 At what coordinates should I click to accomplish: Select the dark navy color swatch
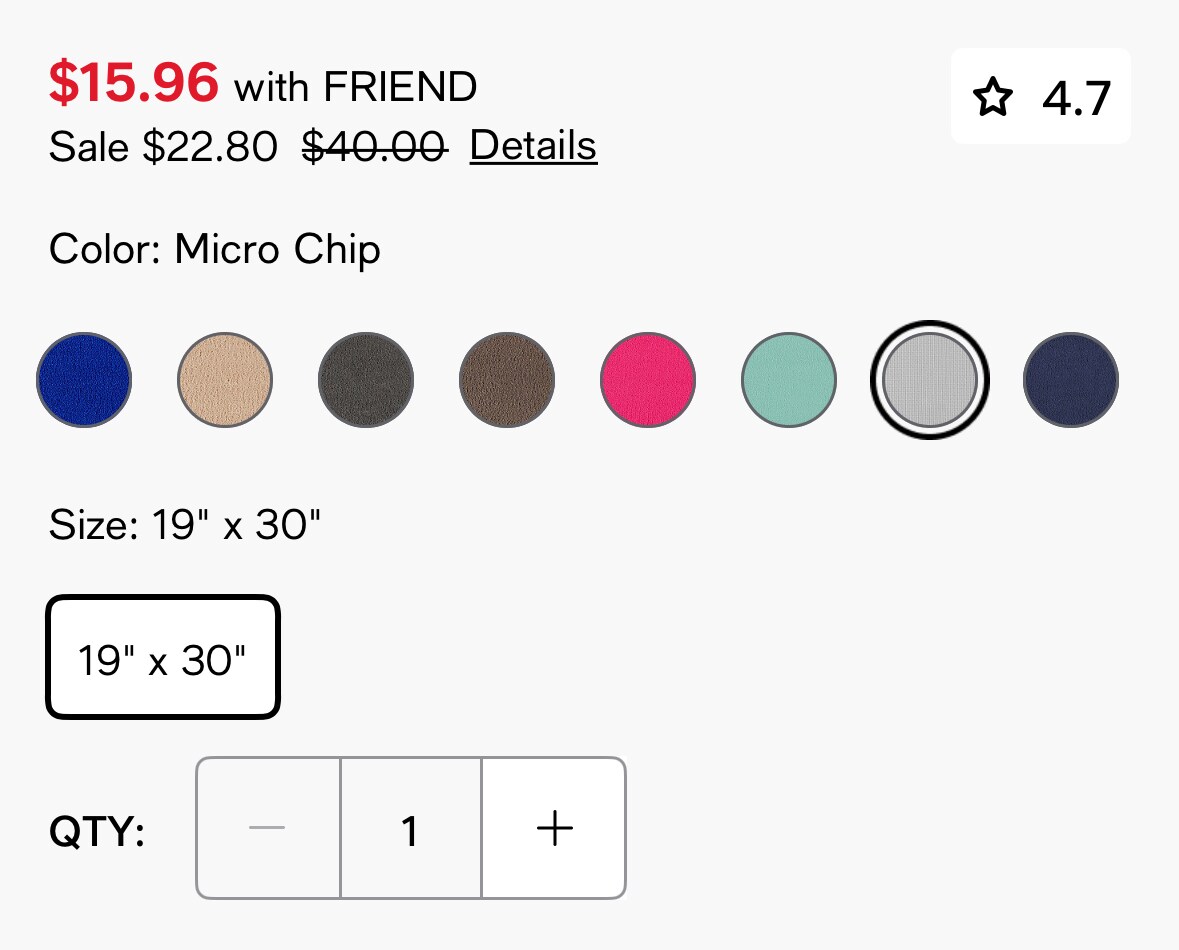(1071, 380)
